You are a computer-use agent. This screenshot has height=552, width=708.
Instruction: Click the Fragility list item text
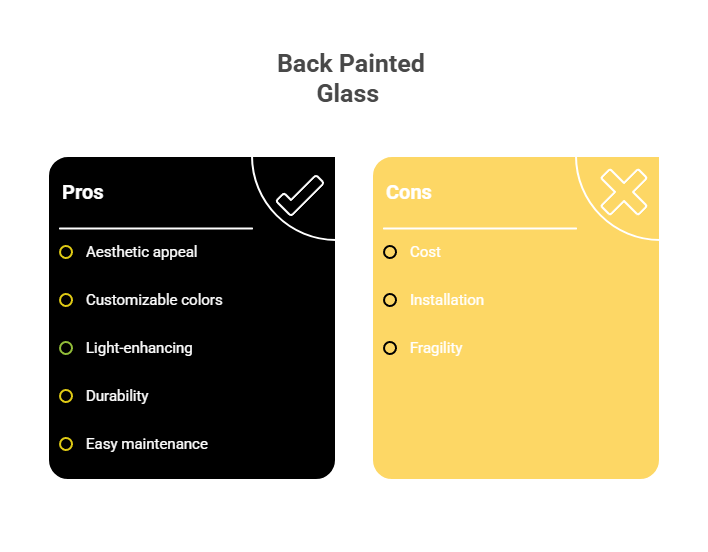pos(436,348)
